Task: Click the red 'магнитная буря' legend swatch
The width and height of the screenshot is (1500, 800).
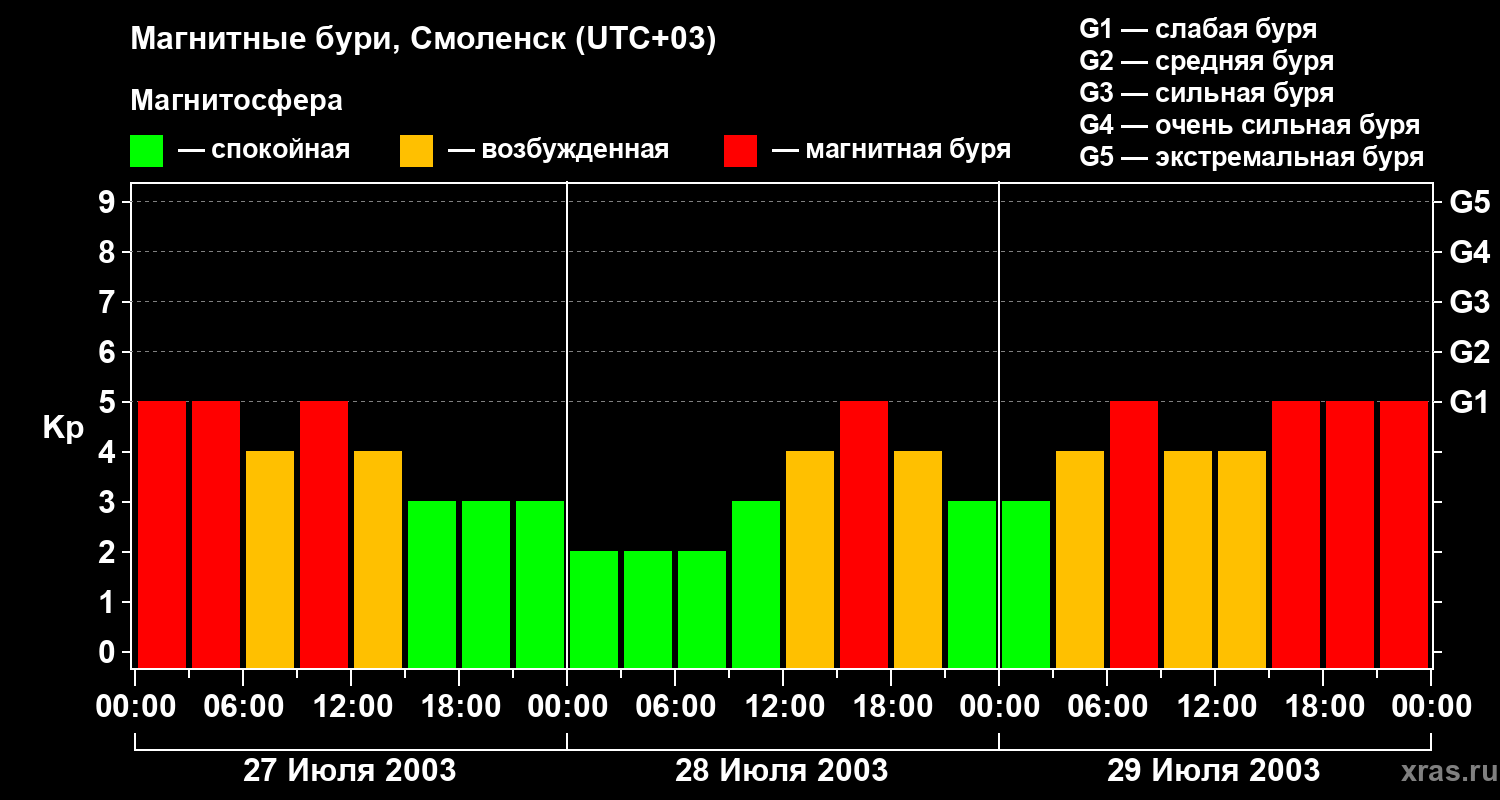Action: pyautogui.click(x=740, y=151)
